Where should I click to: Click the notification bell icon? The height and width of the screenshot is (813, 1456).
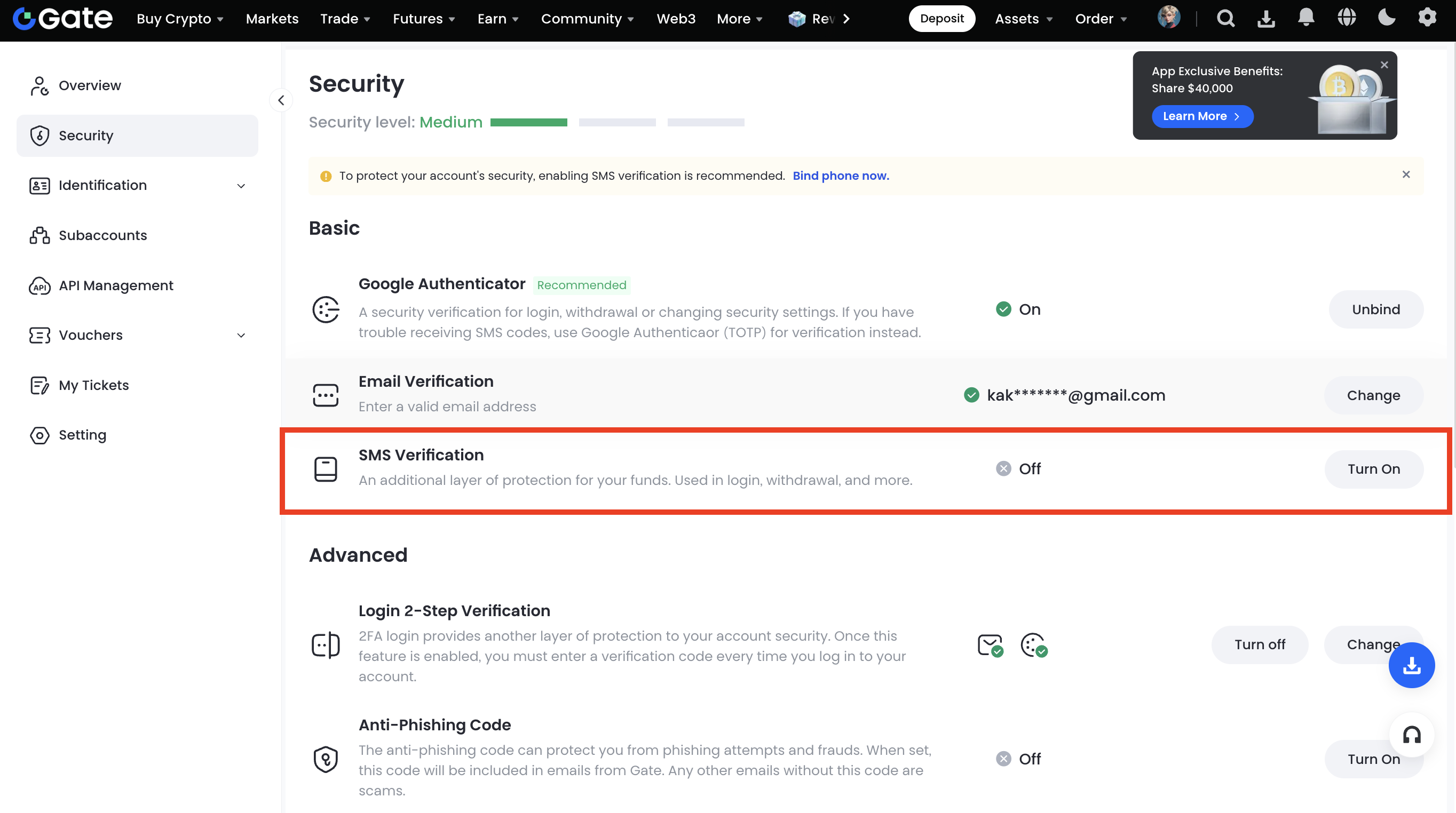click(x=1305, y=18)
